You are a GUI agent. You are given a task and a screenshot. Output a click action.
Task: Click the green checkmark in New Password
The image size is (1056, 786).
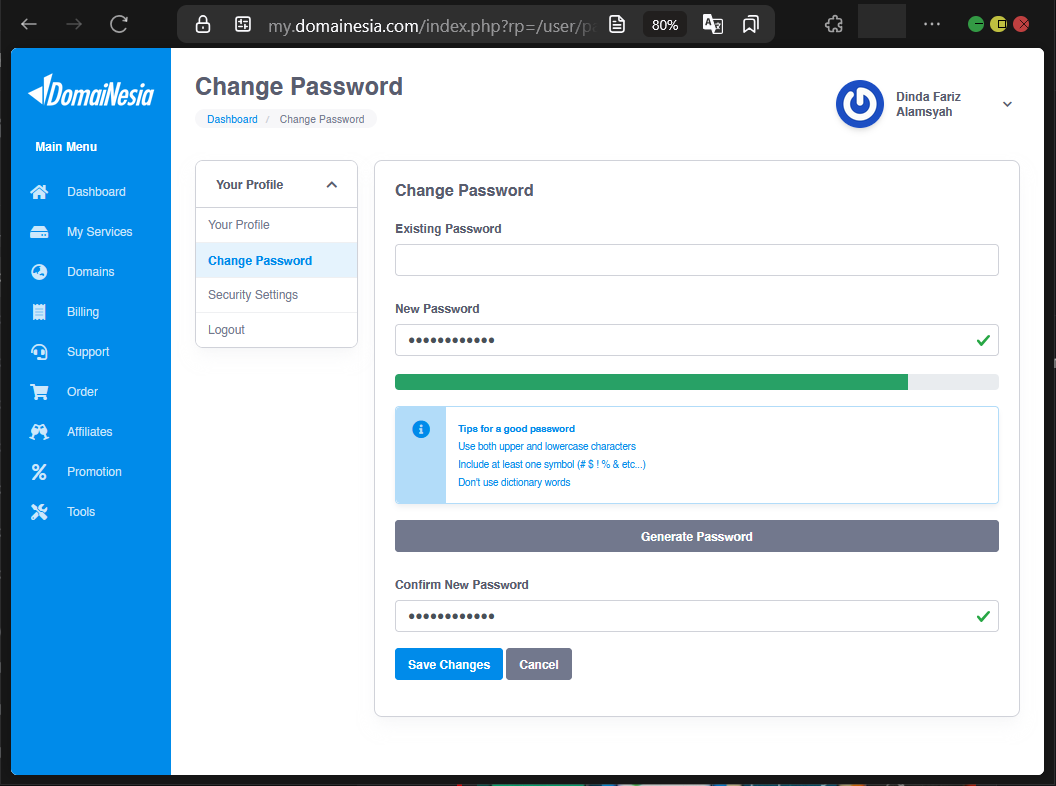983,341
